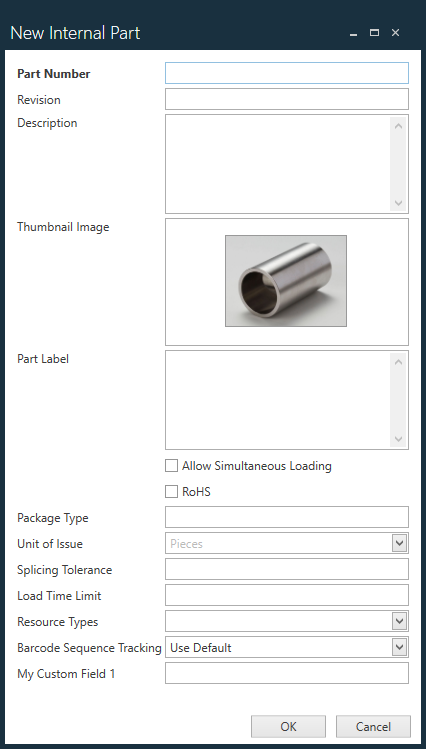Tick the RoHS checkbox
The height and width of the screenshot is (749, 427).
pyautogui.click(x=171, y=492)
